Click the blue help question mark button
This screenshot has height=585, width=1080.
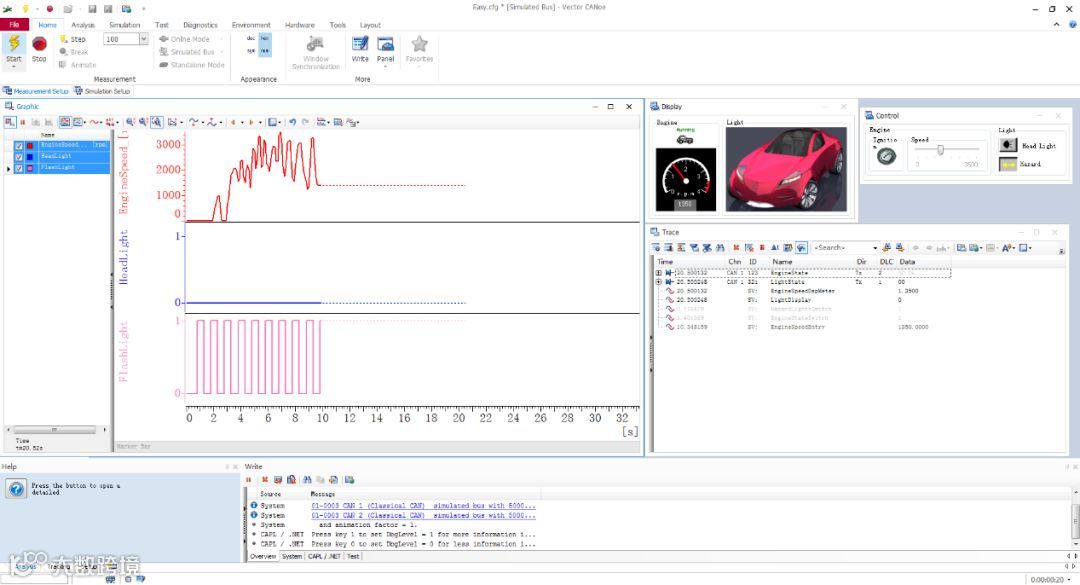(16, 489)
